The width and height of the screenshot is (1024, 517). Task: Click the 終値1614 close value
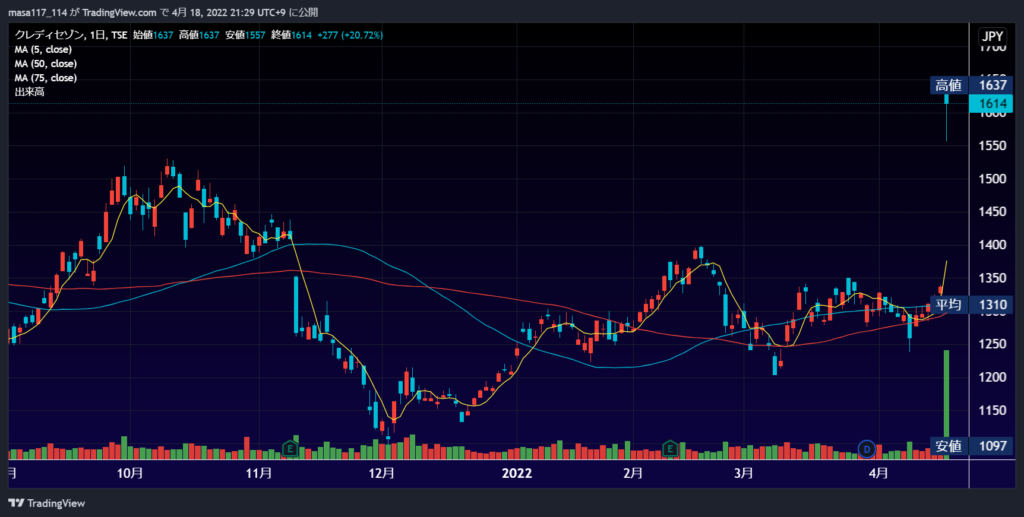tap(291, 35)
